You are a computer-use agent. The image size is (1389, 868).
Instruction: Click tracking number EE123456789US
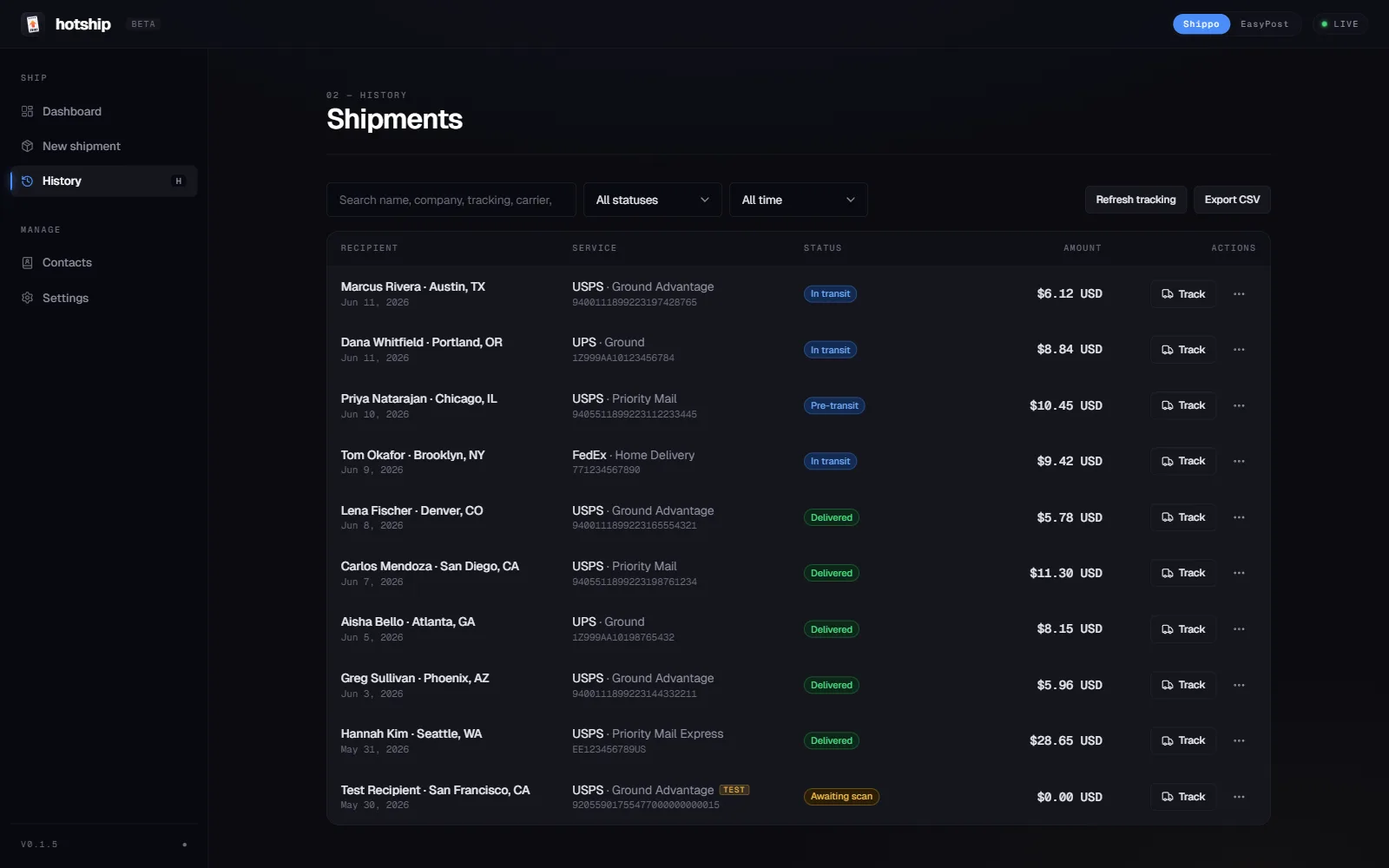coord(609,750)
